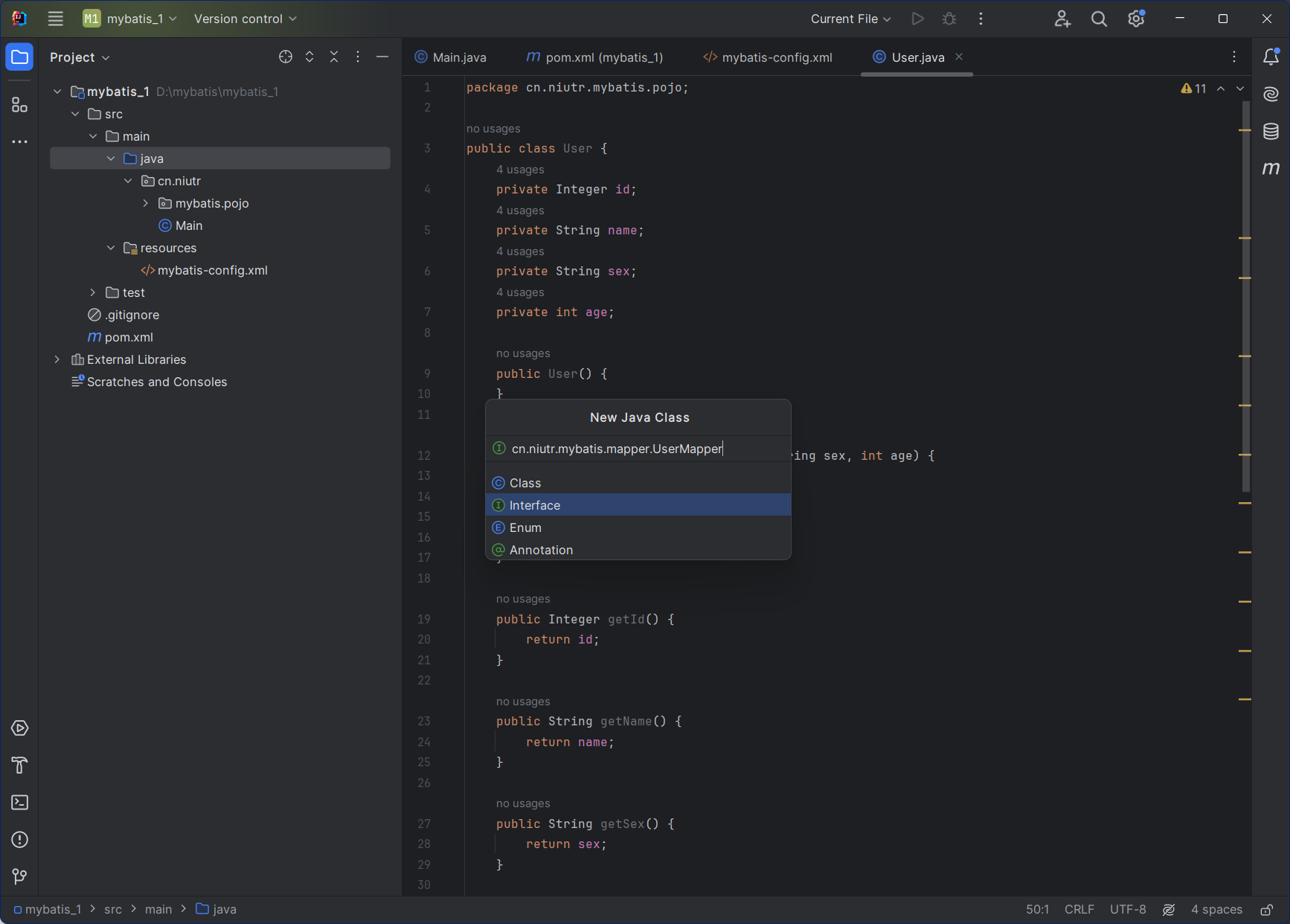Open the Structure tool window
The height and width of the screenshot is (924, 1290).
click(x=19, y=105)
